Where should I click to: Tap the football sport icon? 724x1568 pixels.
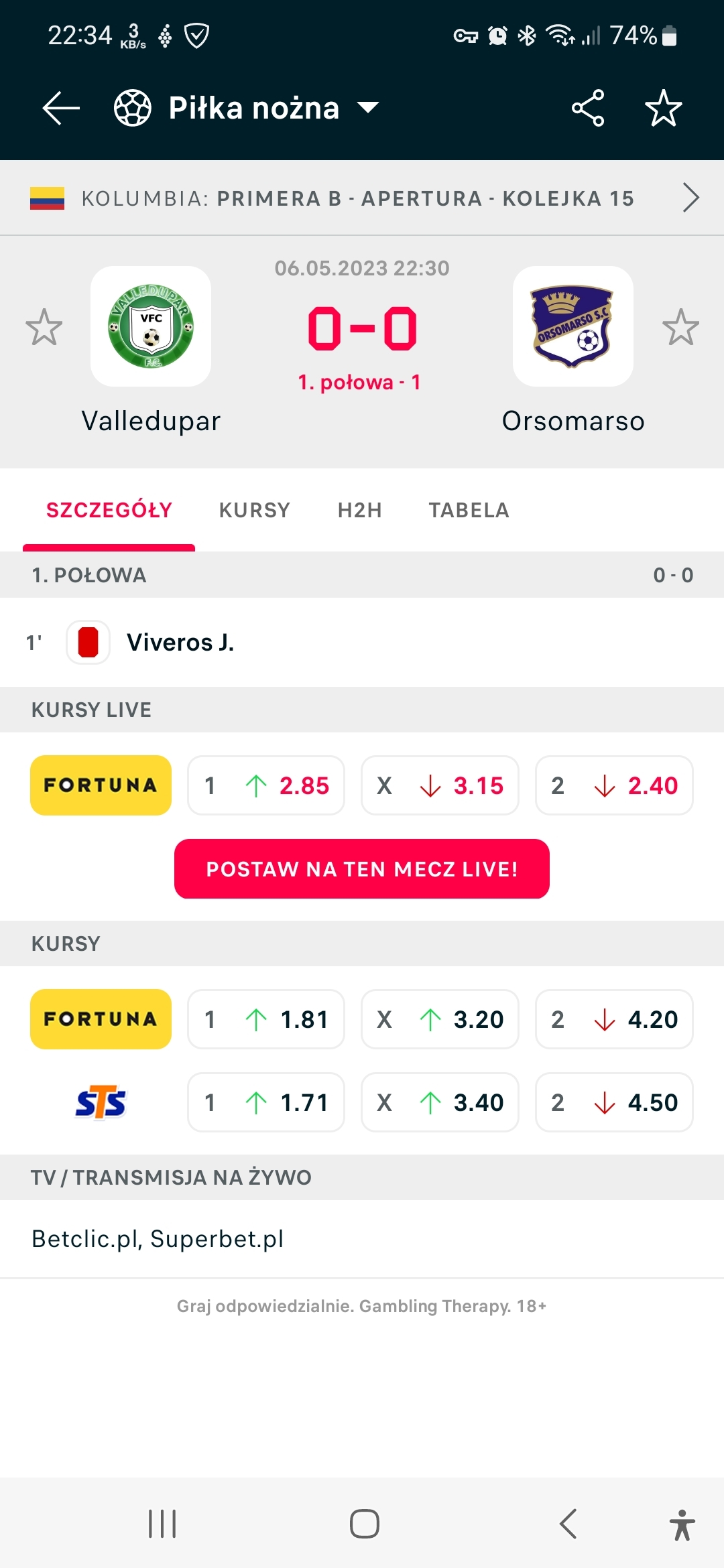tap(133, 108)
